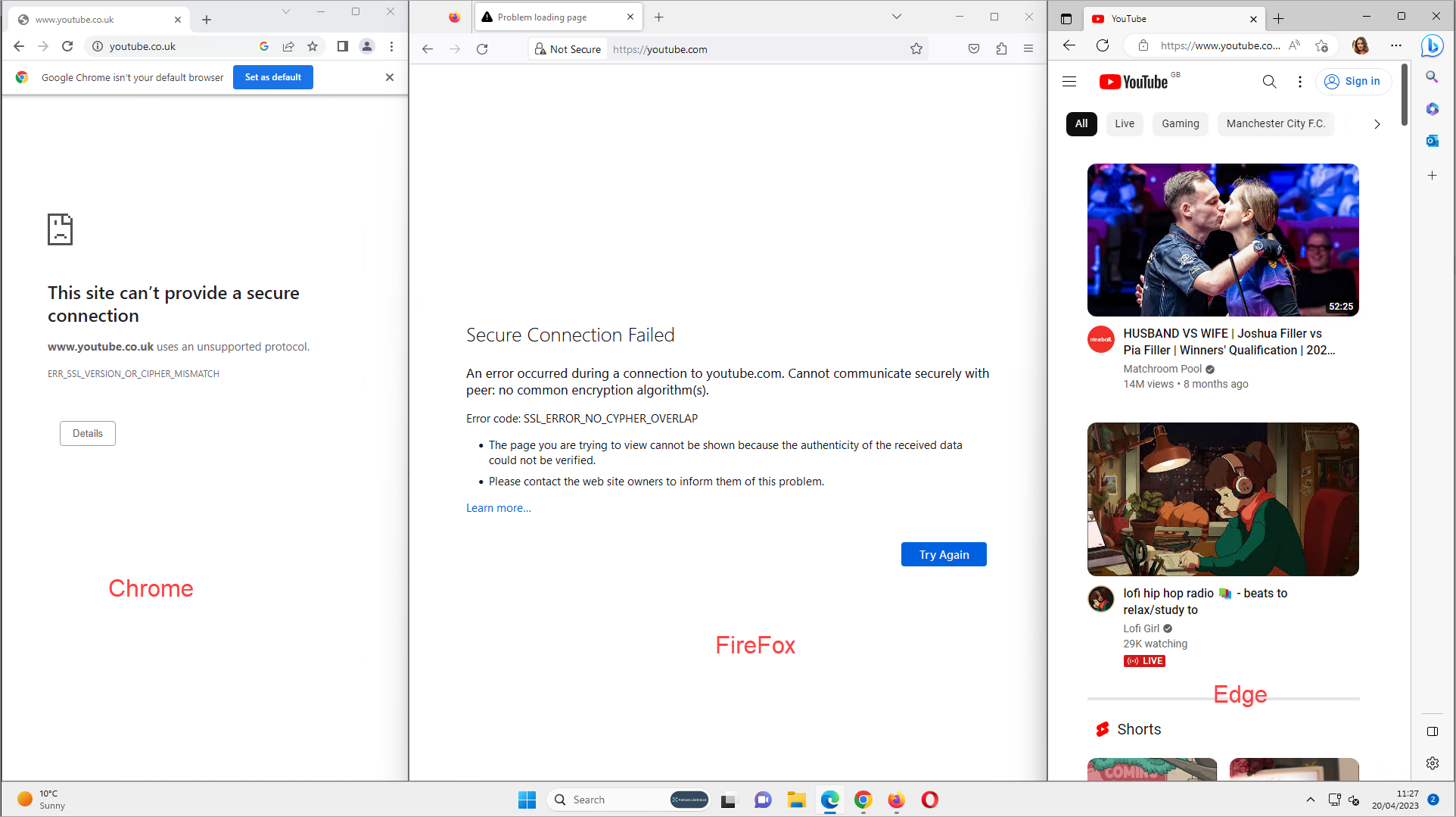Open Edge sidebar settings gear

coord(1431,763)
